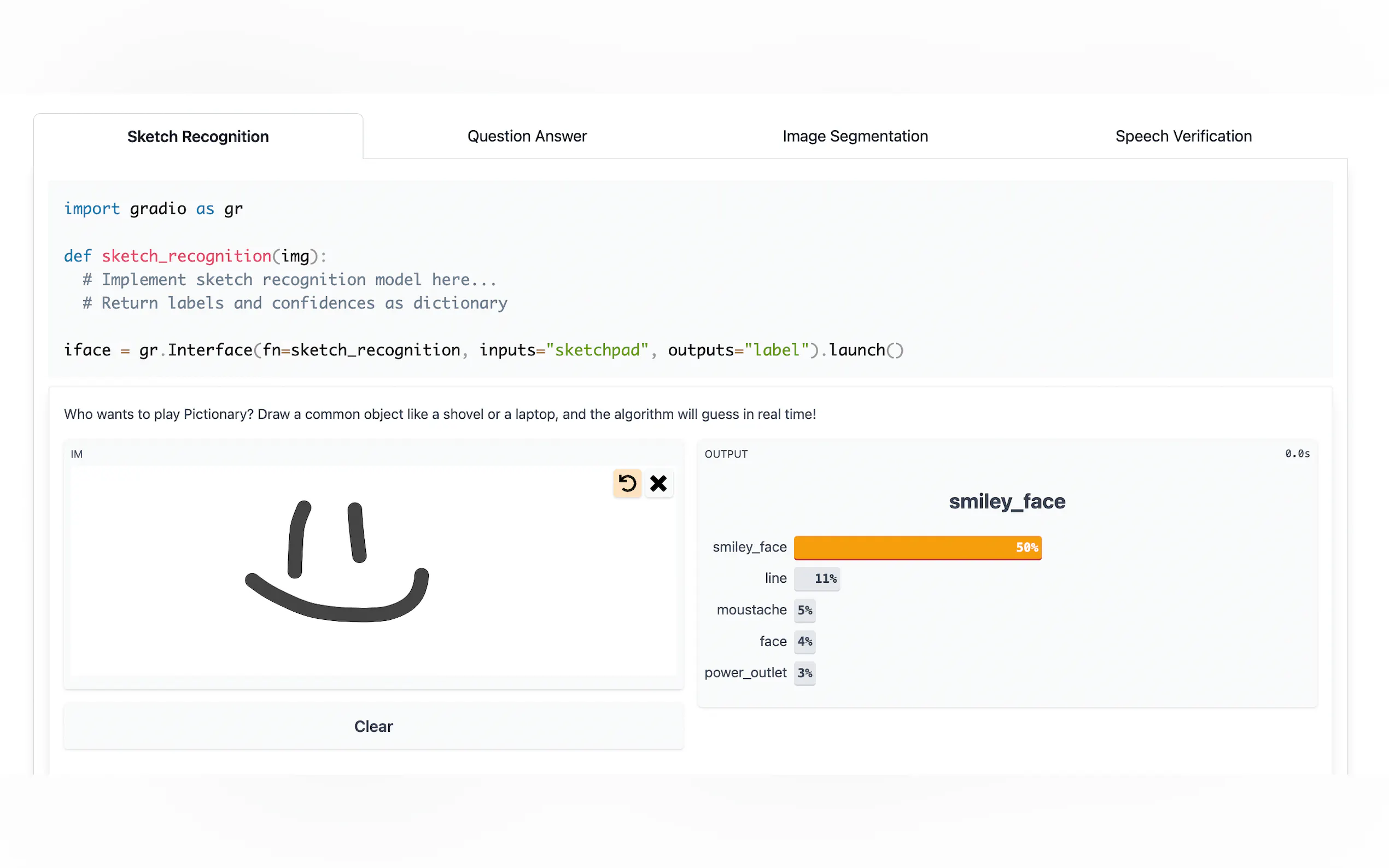The width and height of the screenshot is (1389, 868).
Task: Click the moustache 5% bar
Action: [804, 610]
